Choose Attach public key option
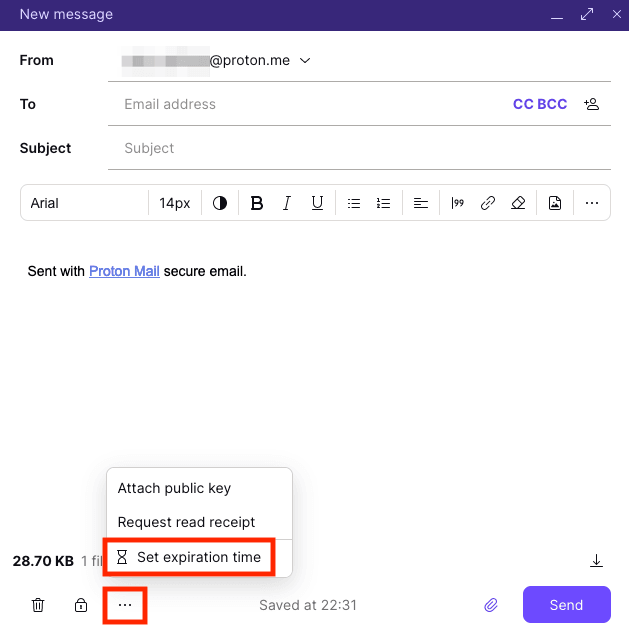This screenshot has width=629, height=631. point(199,488)
